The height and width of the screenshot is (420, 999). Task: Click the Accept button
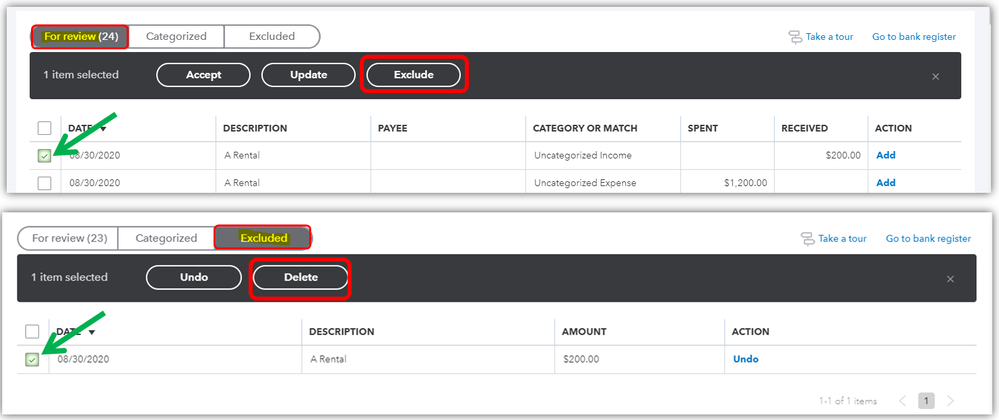point(203,75)
